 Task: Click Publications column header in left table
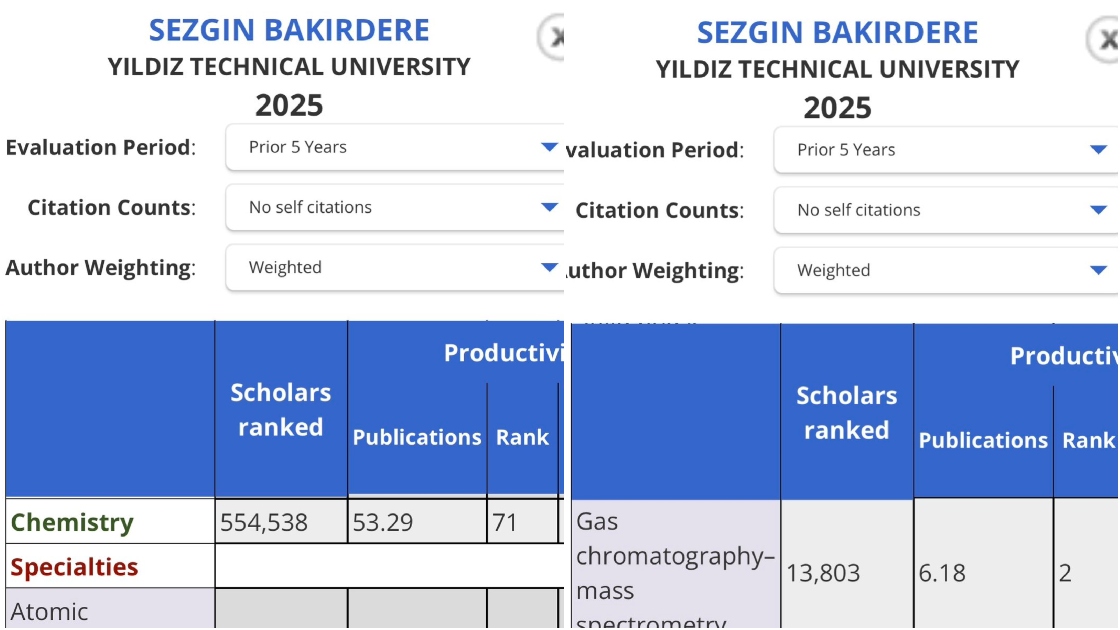click(417, 438)
